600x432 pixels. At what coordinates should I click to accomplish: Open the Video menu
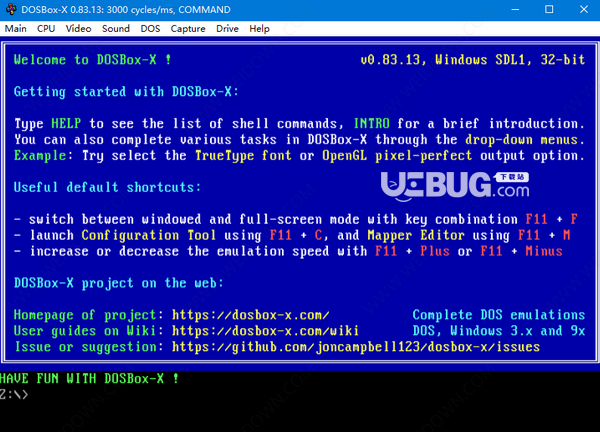(78, 29)
